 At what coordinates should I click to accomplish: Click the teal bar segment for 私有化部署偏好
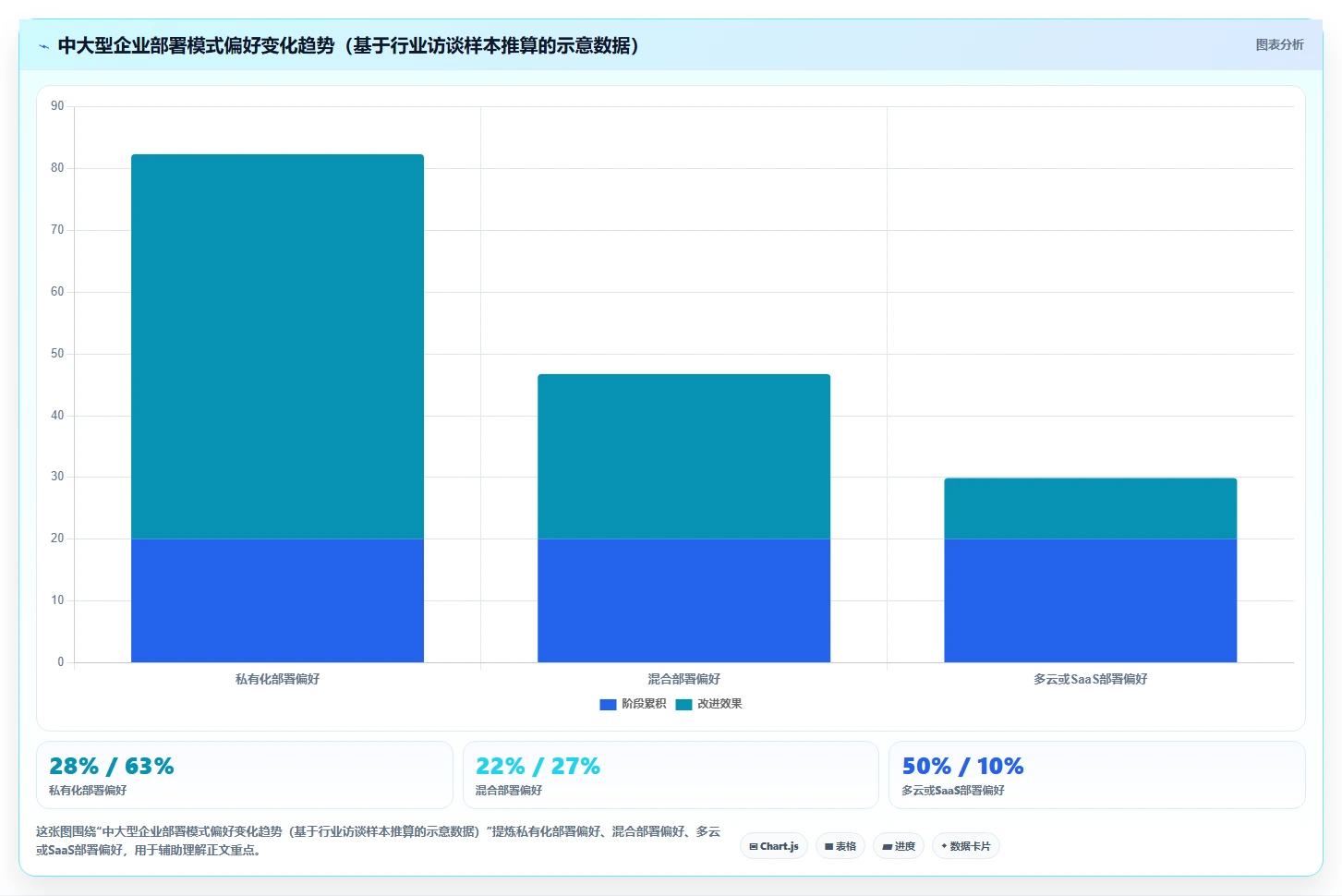pos(277,346)
